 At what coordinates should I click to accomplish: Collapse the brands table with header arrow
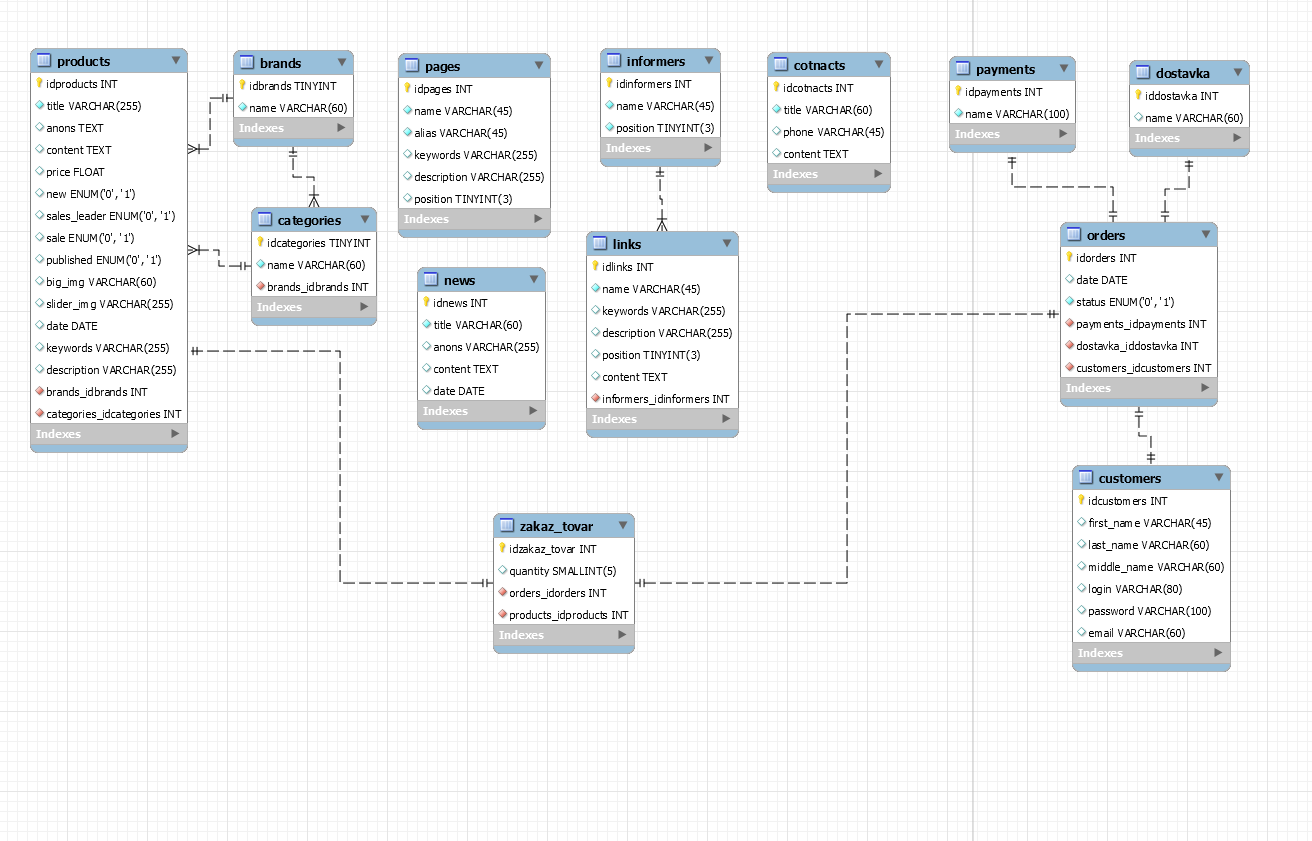pyautogui.click(x=342, y=63)
